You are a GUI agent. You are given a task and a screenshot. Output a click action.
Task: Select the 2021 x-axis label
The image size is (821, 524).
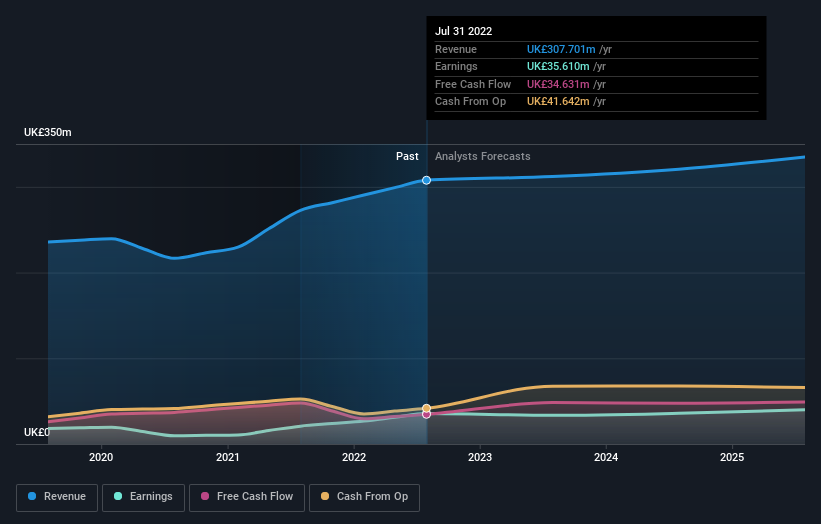coord(228,458)
